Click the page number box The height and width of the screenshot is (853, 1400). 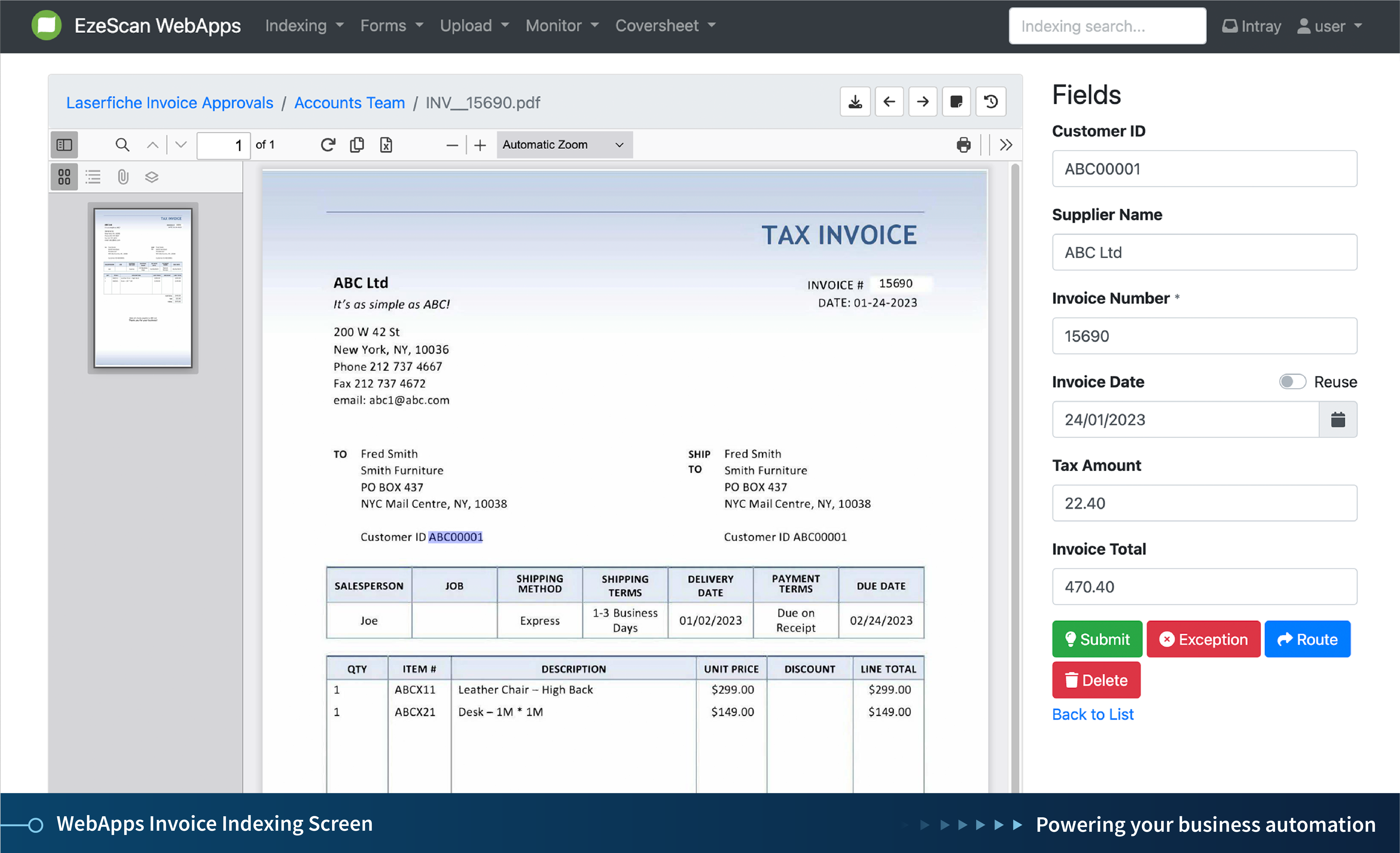coord(223,145)
